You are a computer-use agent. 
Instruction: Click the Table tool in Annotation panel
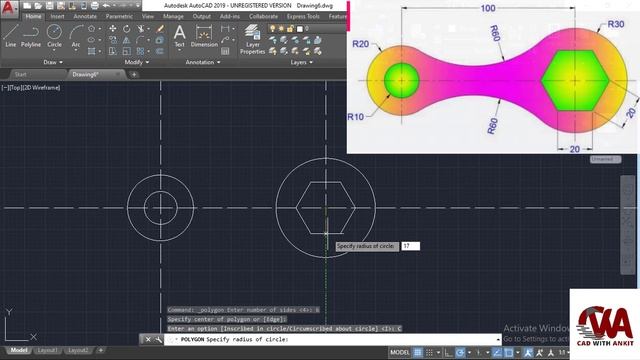click(225, 51)
